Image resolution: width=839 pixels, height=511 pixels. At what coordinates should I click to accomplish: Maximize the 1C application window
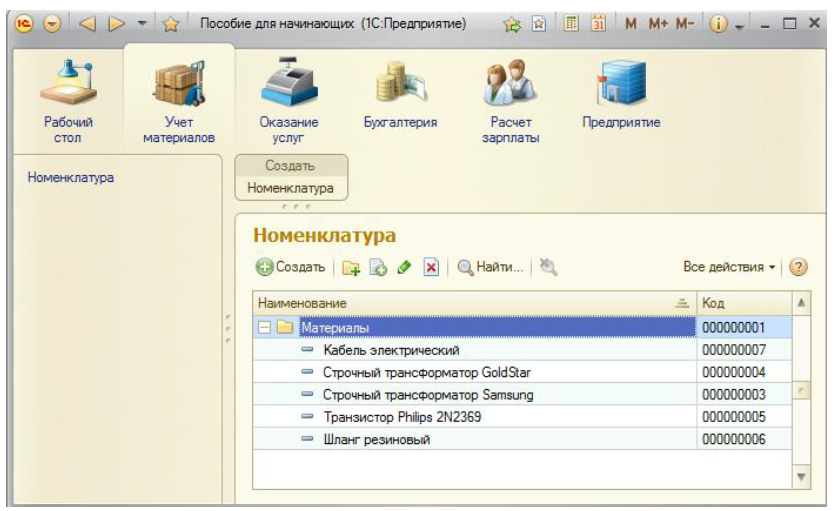789,24
